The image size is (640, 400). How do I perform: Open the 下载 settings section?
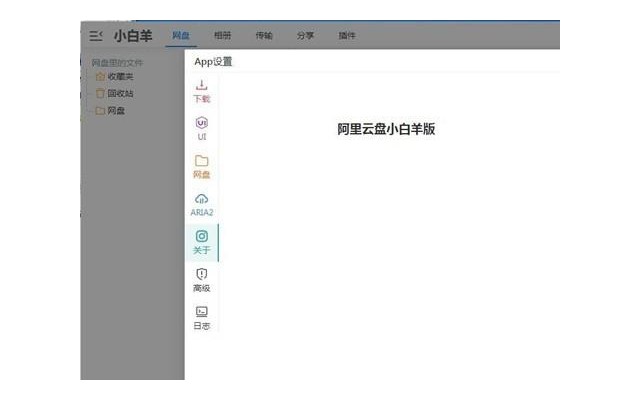pos(202,91)
